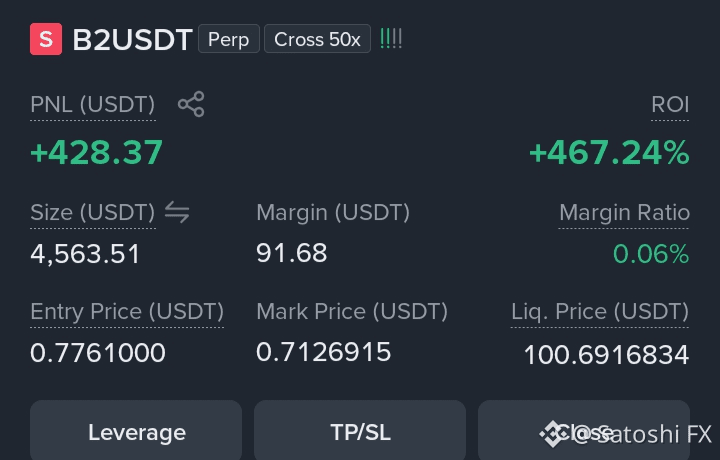Toggle size unit with swap arrows icon
The width and height of the screenshot is (720, 460).
pyautogui.click(x=177, y=212)
